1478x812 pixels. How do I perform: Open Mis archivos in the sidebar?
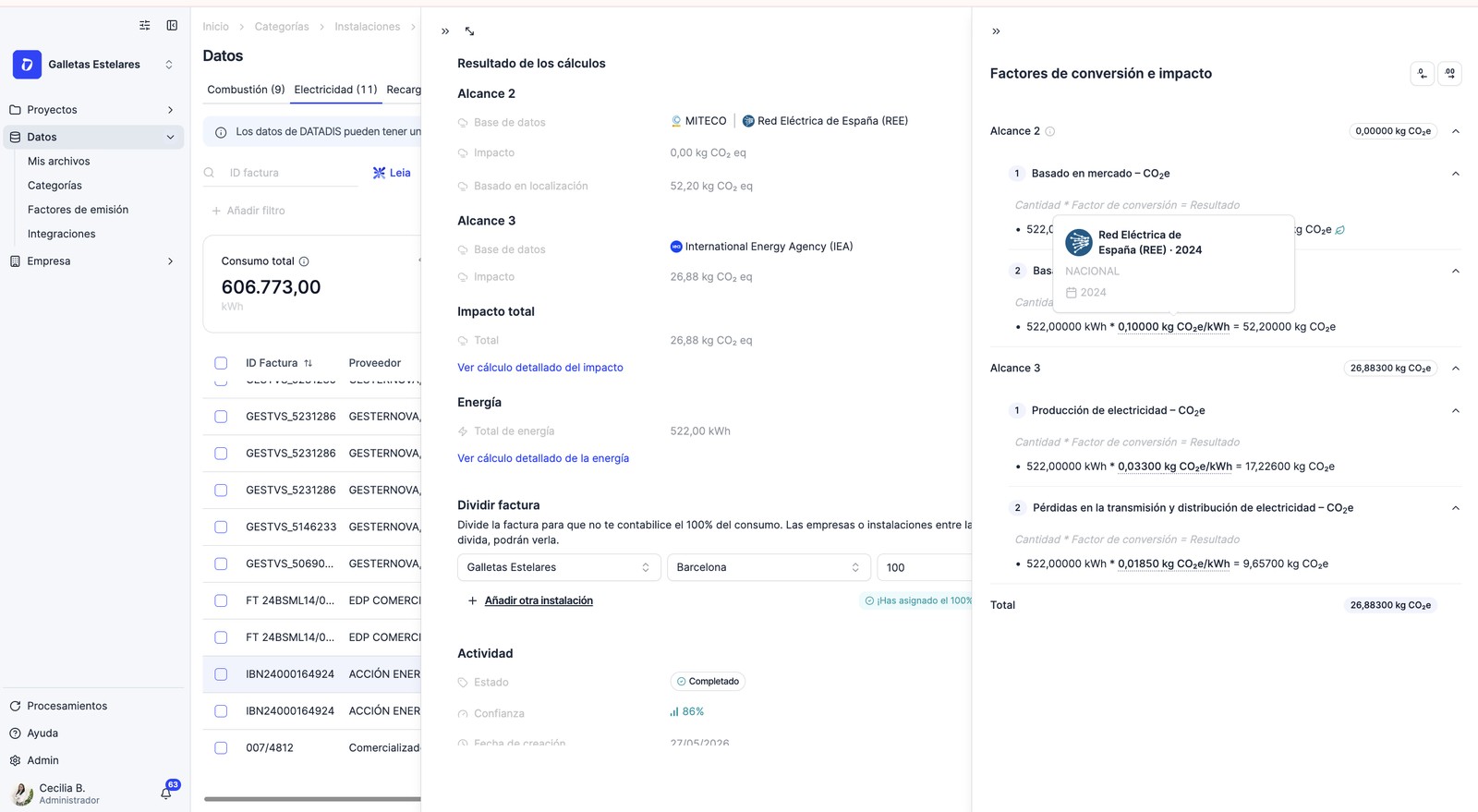click(59, 161)
